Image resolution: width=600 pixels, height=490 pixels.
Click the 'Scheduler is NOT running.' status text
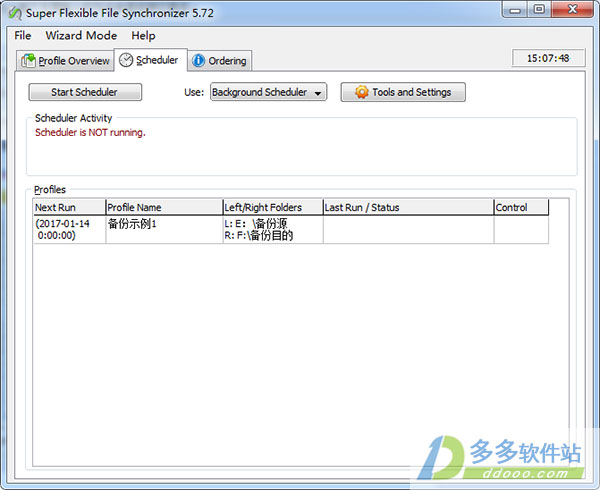(x=90, y=132)
